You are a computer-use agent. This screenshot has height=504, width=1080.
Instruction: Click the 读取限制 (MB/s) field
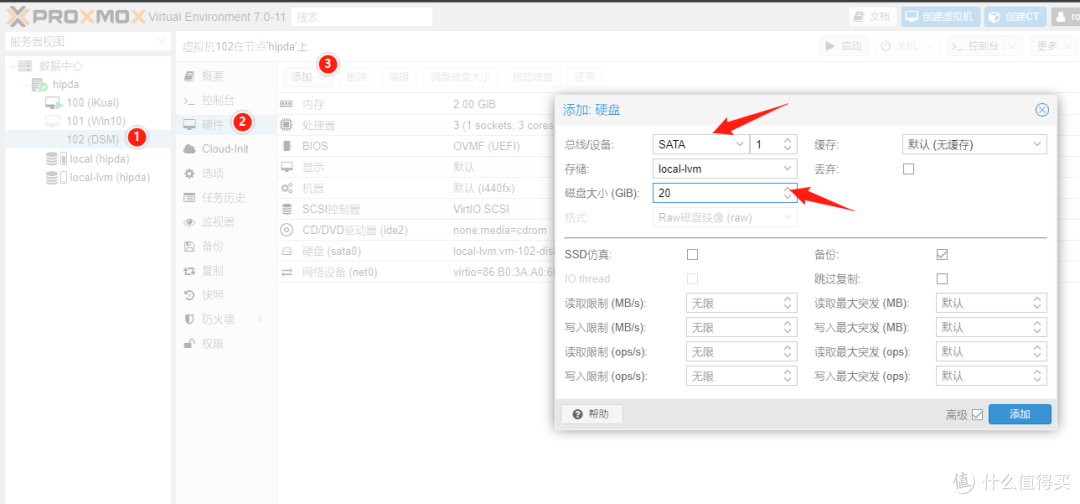(x=742, y=303)
